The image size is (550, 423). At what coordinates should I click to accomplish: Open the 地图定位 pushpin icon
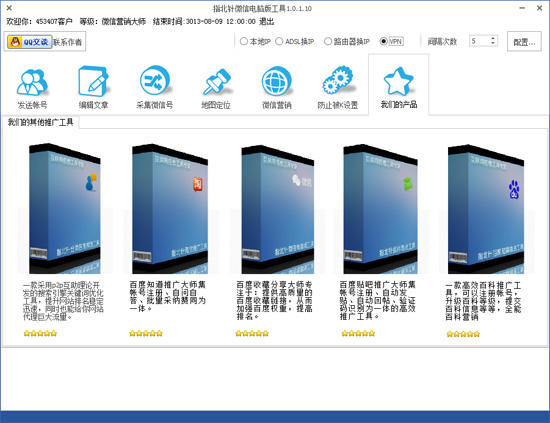[x=216, y=82]
